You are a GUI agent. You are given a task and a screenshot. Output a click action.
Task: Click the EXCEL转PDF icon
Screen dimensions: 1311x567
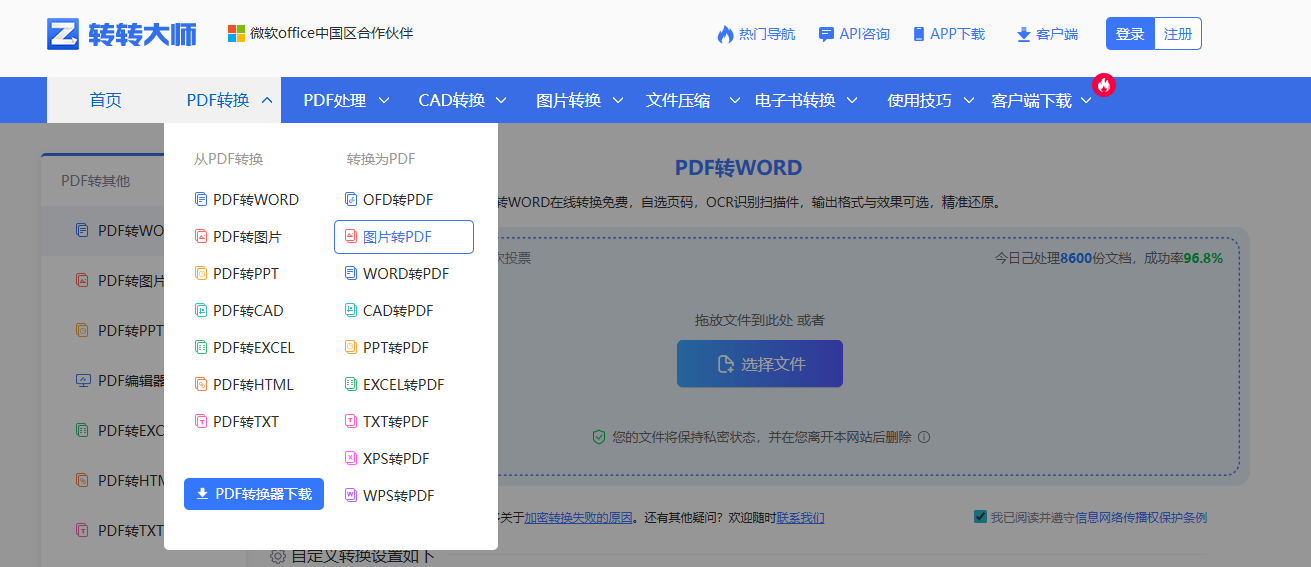(351, 385)
